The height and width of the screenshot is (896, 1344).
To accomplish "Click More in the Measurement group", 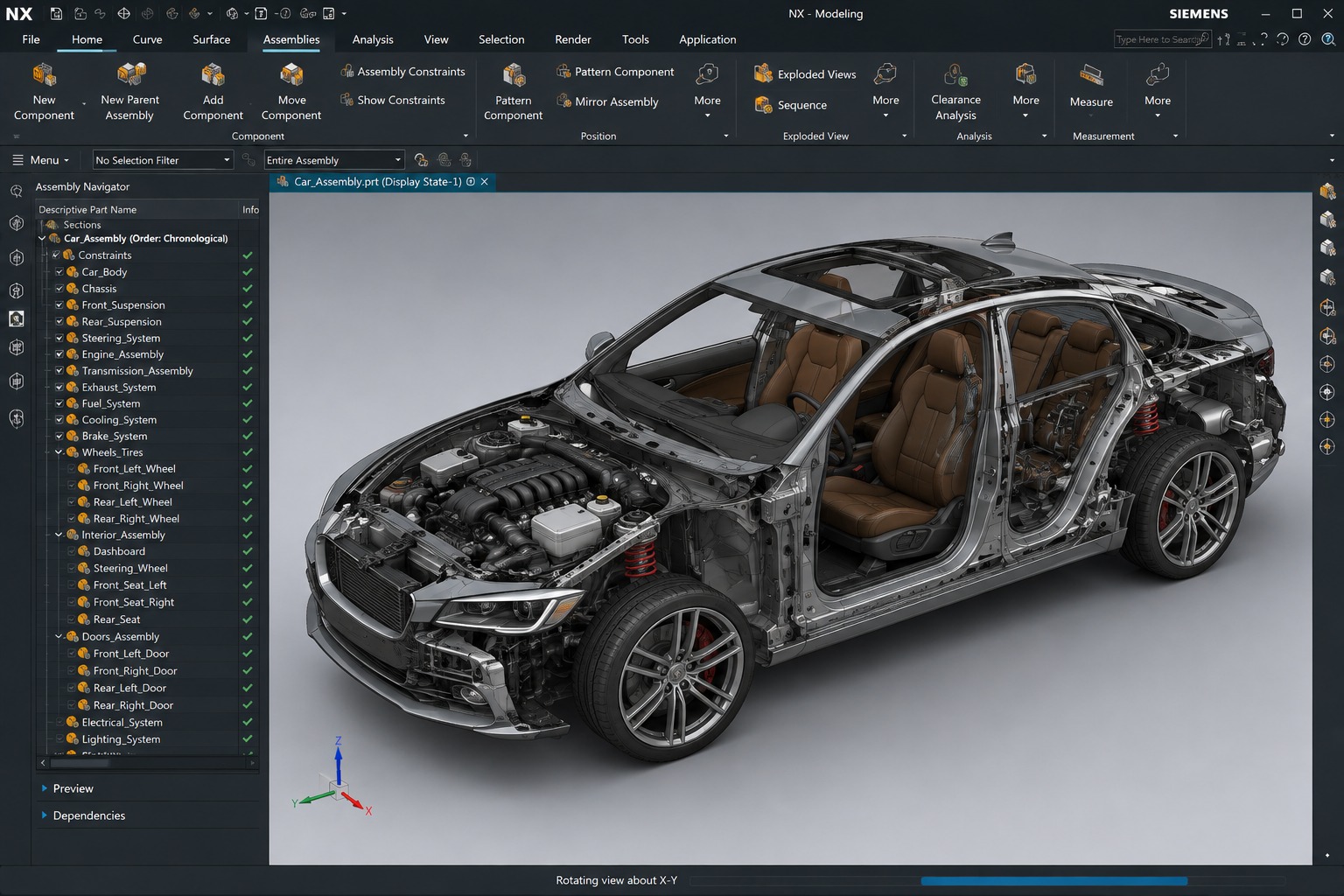I will [x=1158, y=90].
